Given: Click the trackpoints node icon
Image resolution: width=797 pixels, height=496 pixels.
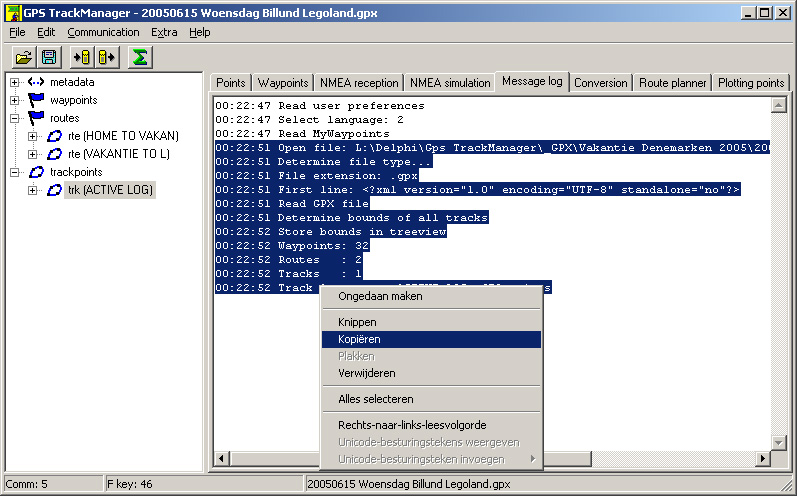Looking at the screenshot, I should pyautogui.click(x=36, y=172).
